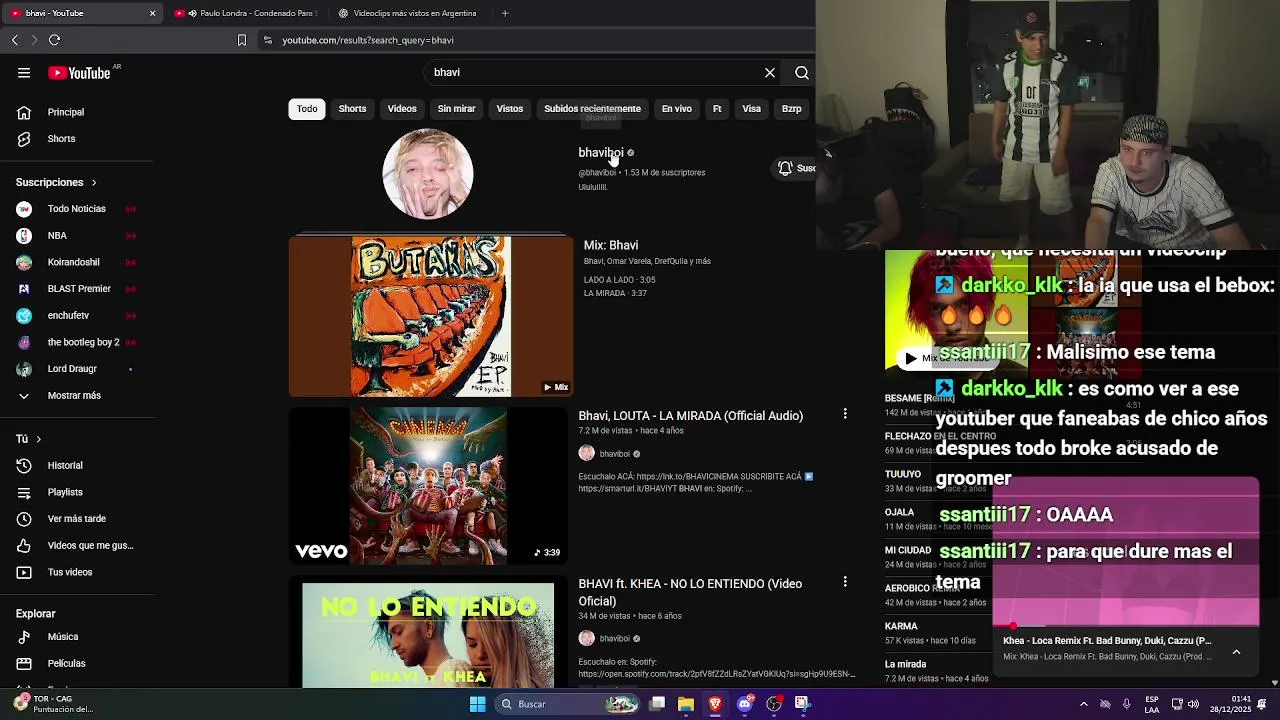Select the 'Bzrp' filter chip
Viewport: 1280px width, 720px height.
click(x=791, y=108)
